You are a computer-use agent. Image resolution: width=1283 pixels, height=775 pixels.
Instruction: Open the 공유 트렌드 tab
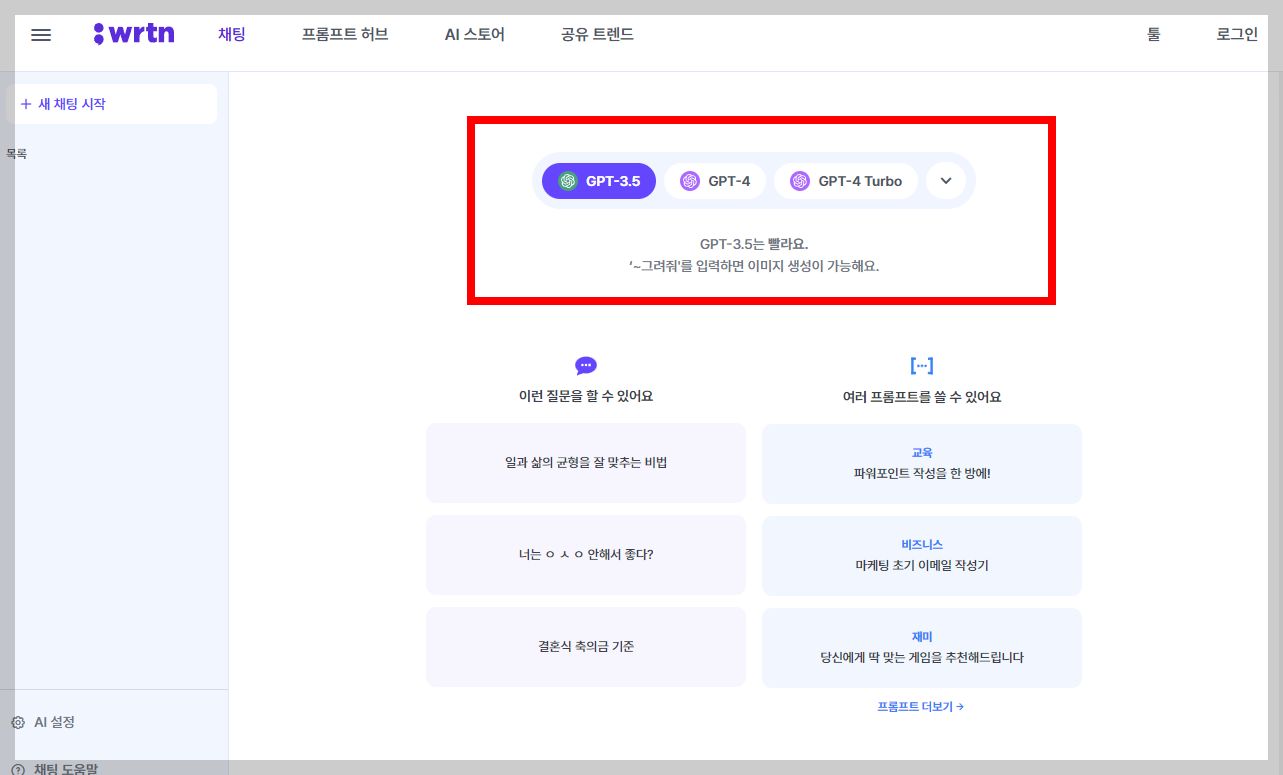pos(598,34)
